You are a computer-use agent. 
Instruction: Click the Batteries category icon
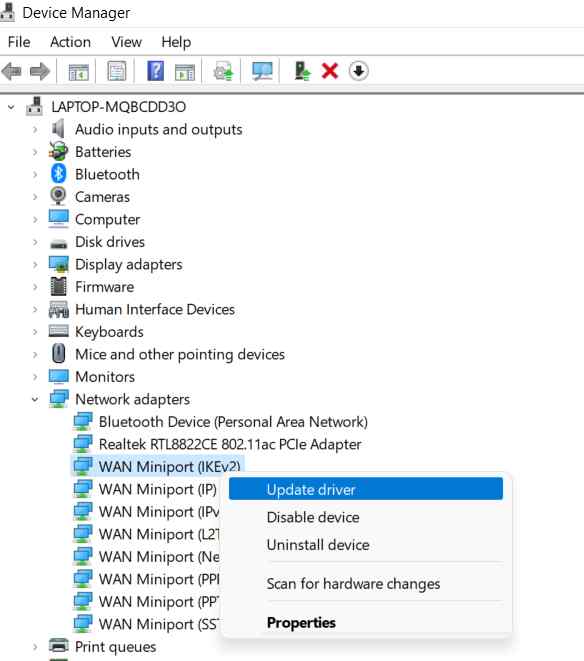58,151
